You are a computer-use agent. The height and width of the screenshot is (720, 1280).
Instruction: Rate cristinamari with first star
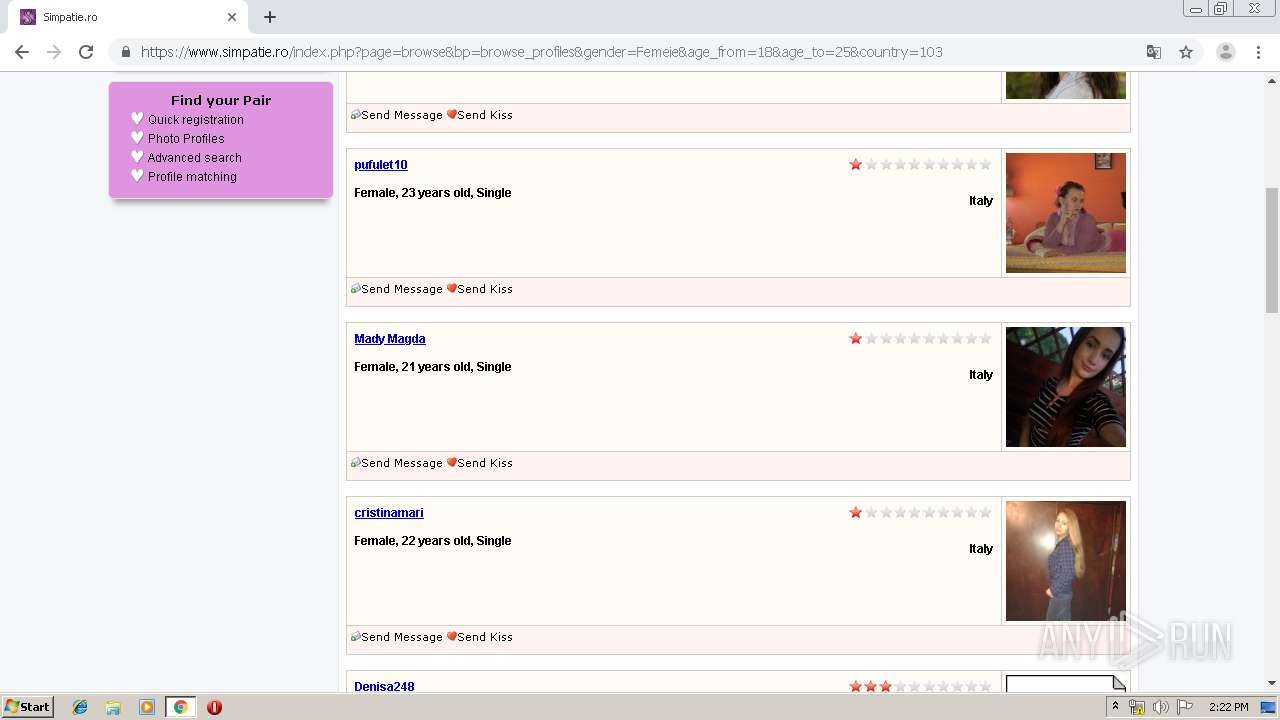(x=856, y=512)
